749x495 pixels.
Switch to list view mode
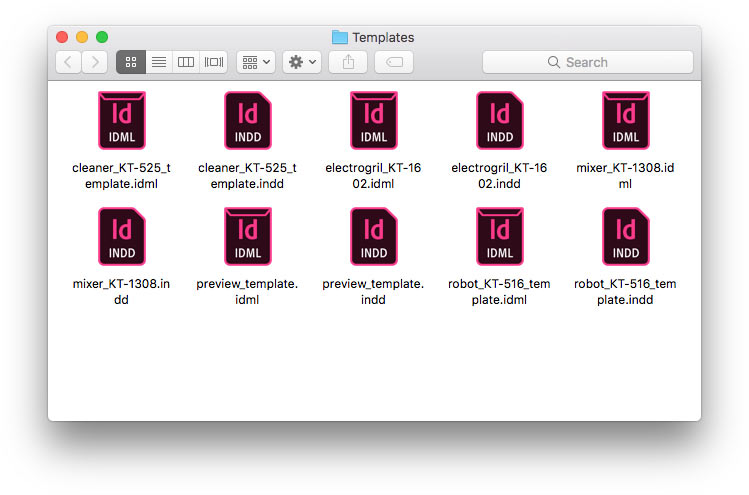(158, 62)
